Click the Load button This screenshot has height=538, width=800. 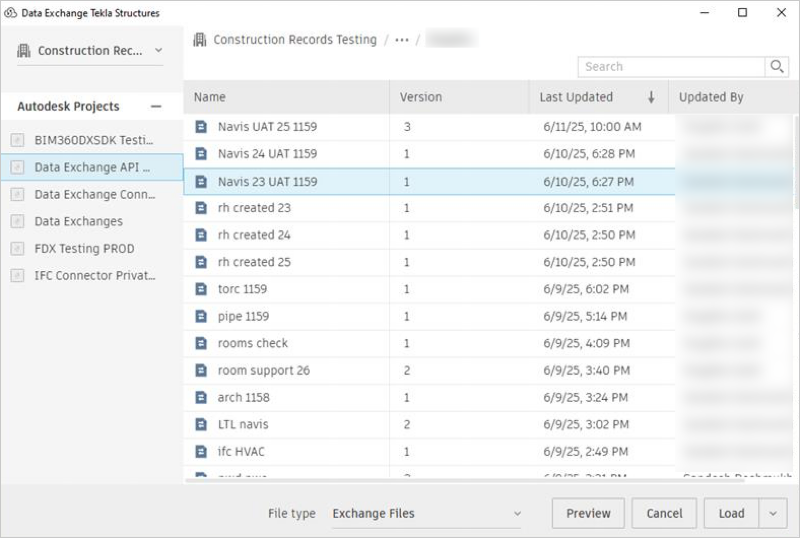732,513
